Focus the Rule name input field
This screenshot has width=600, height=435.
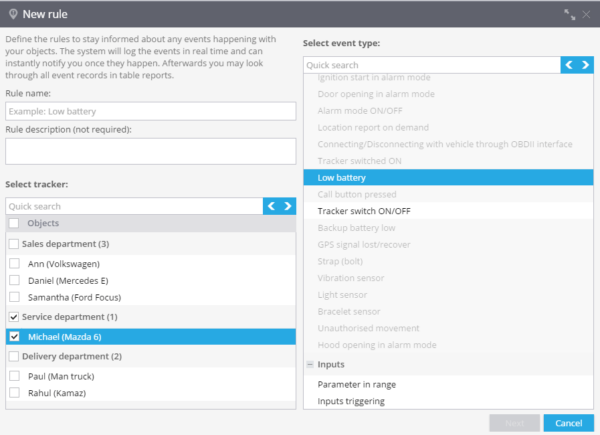coord(151,111)
